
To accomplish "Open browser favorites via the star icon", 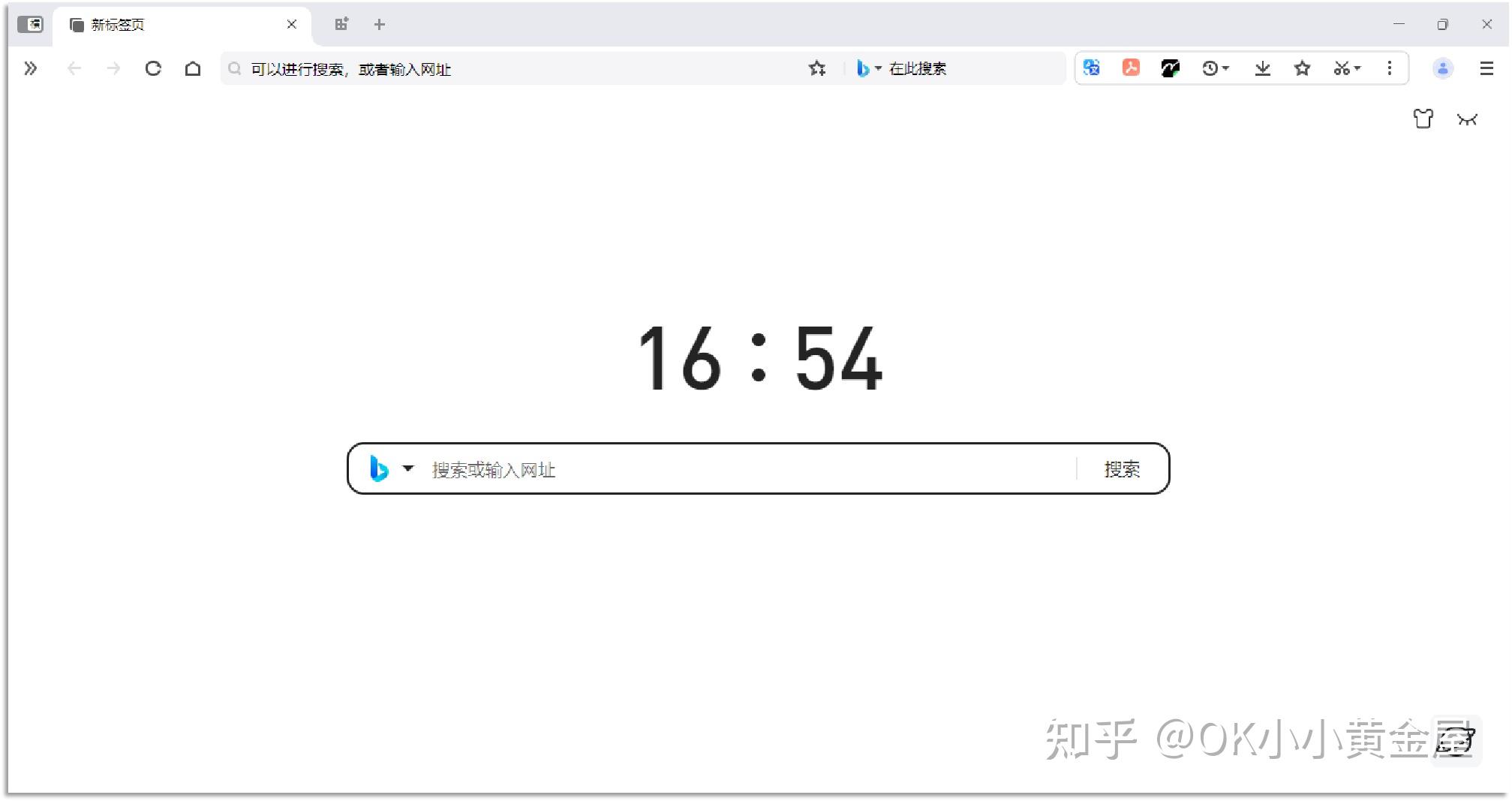I will coord(1303,68).
